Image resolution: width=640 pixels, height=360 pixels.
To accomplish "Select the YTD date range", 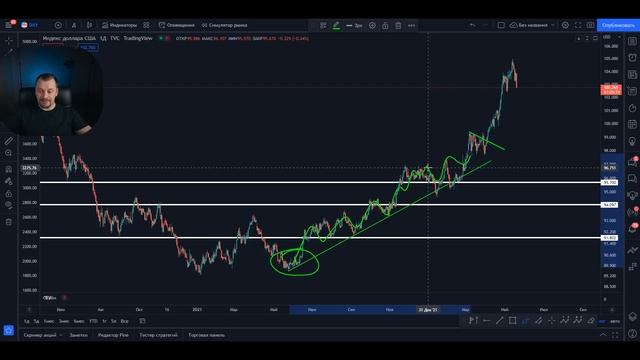I will pos(93,321).
